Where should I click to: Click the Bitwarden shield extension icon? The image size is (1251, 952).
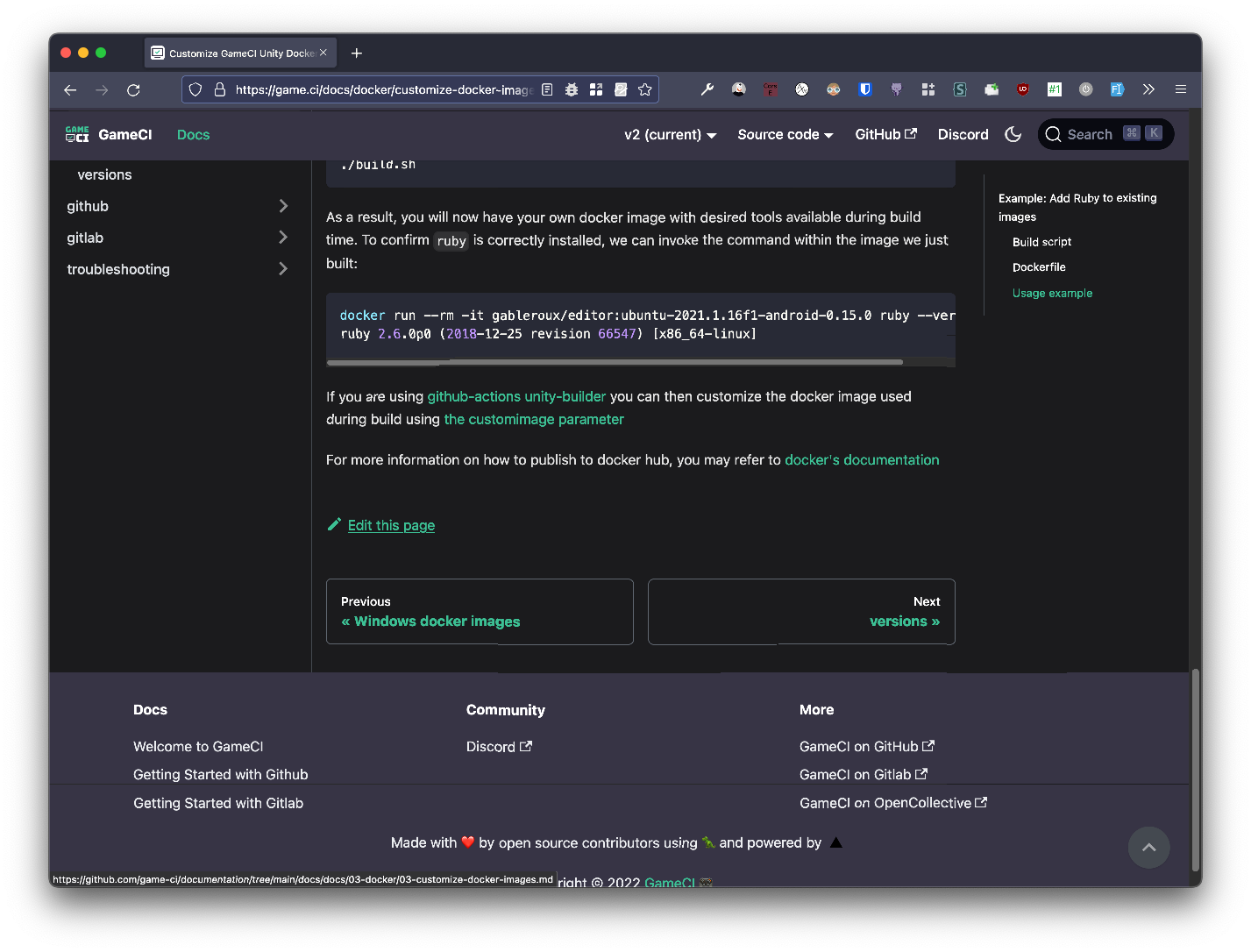point(865,89)
